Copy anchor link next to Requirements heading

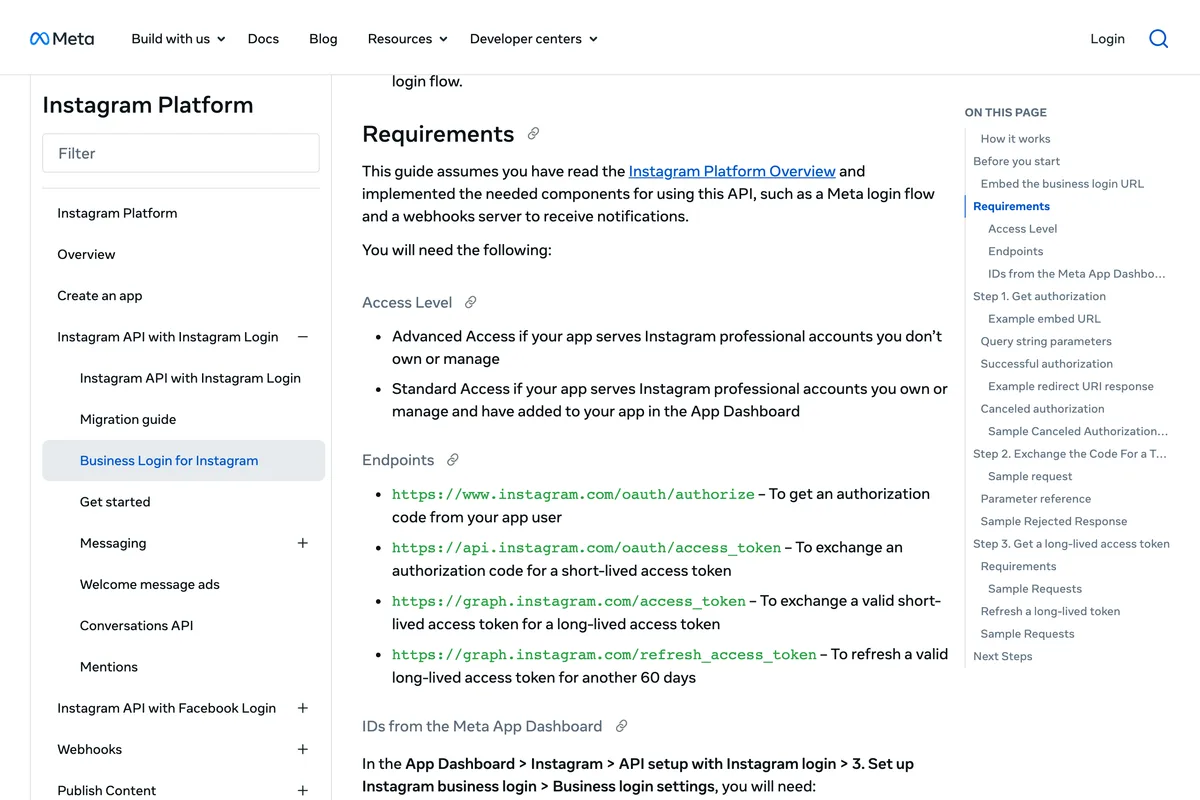coord(534,134)
